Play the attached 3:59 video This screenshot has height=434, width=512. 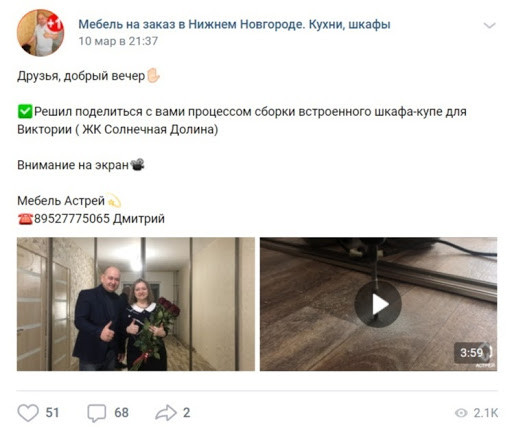378,304
